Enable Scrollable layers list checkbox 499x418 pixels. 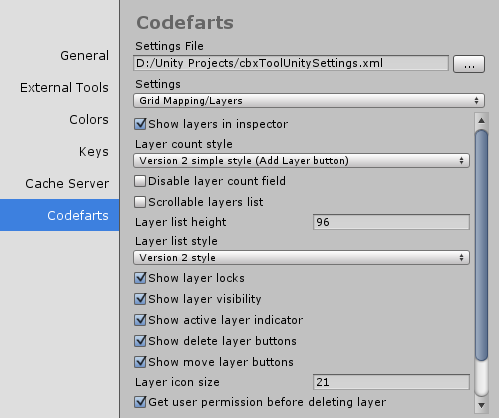click(x=140, y=202)
